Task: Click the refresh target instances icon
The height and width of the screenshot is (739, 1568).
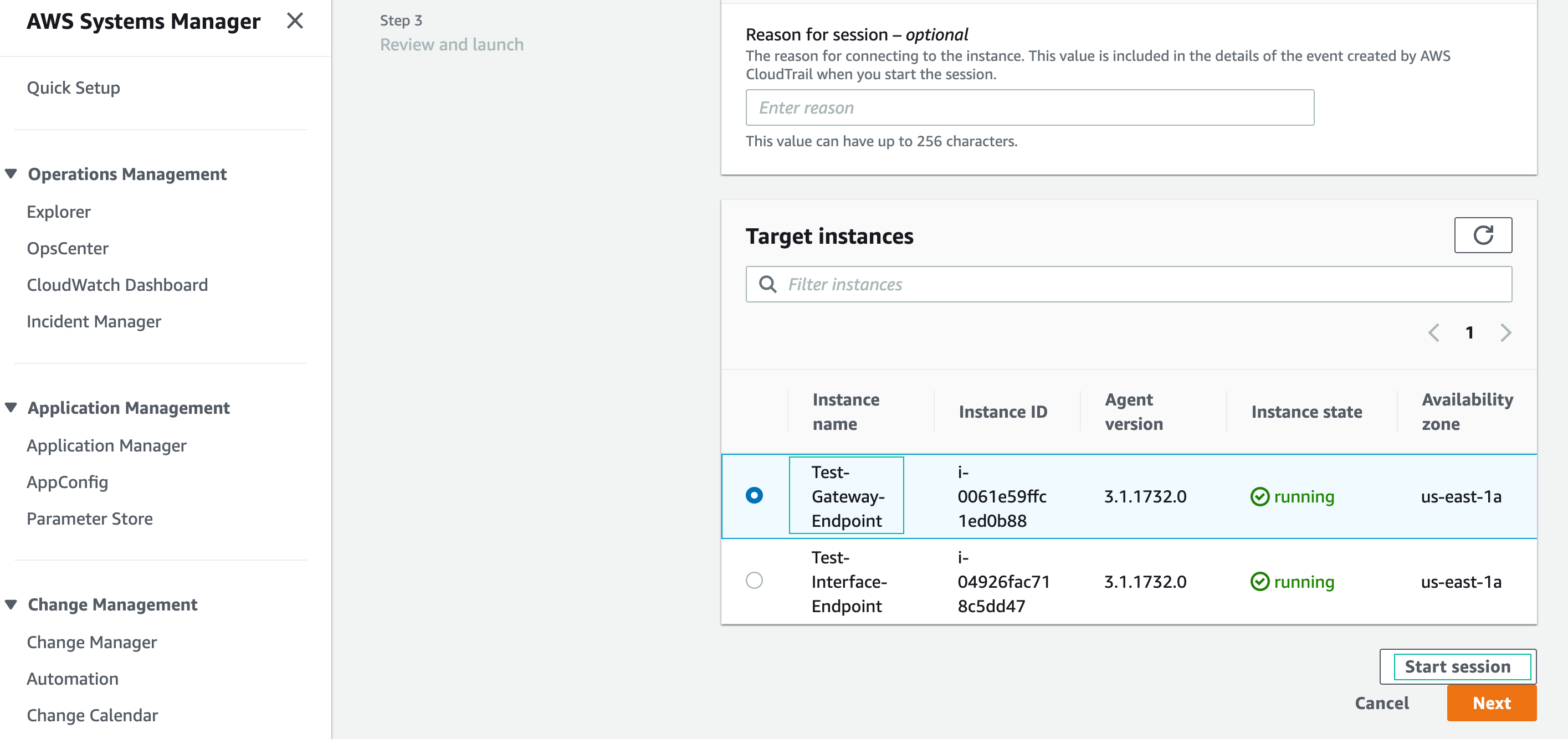Action: coord(1482,235)
